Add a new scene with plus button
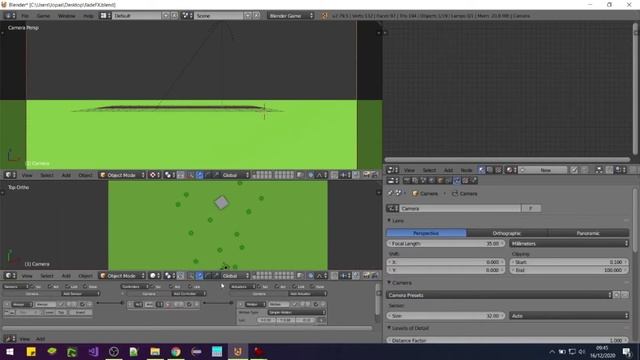Image resolution: width=640 pixels, height=360 pixels. point(248,16)
